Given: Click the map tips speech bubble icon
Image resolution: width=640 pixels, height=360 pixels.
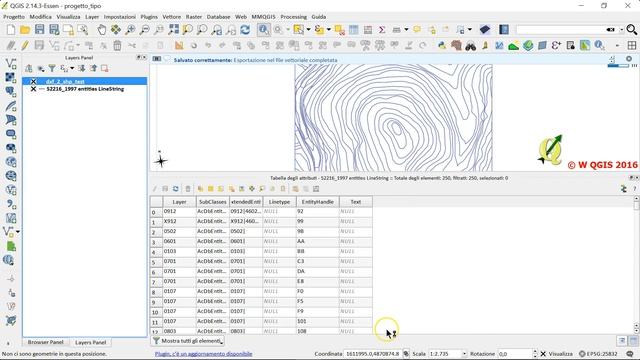Looking at the screenshot, I should coord(417,29).
